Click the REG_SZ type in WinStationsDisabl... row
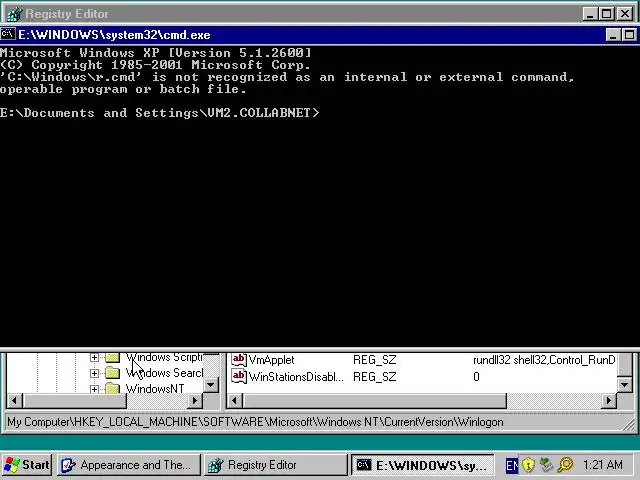The image size is (640, 480). click(x=375, y=377)
